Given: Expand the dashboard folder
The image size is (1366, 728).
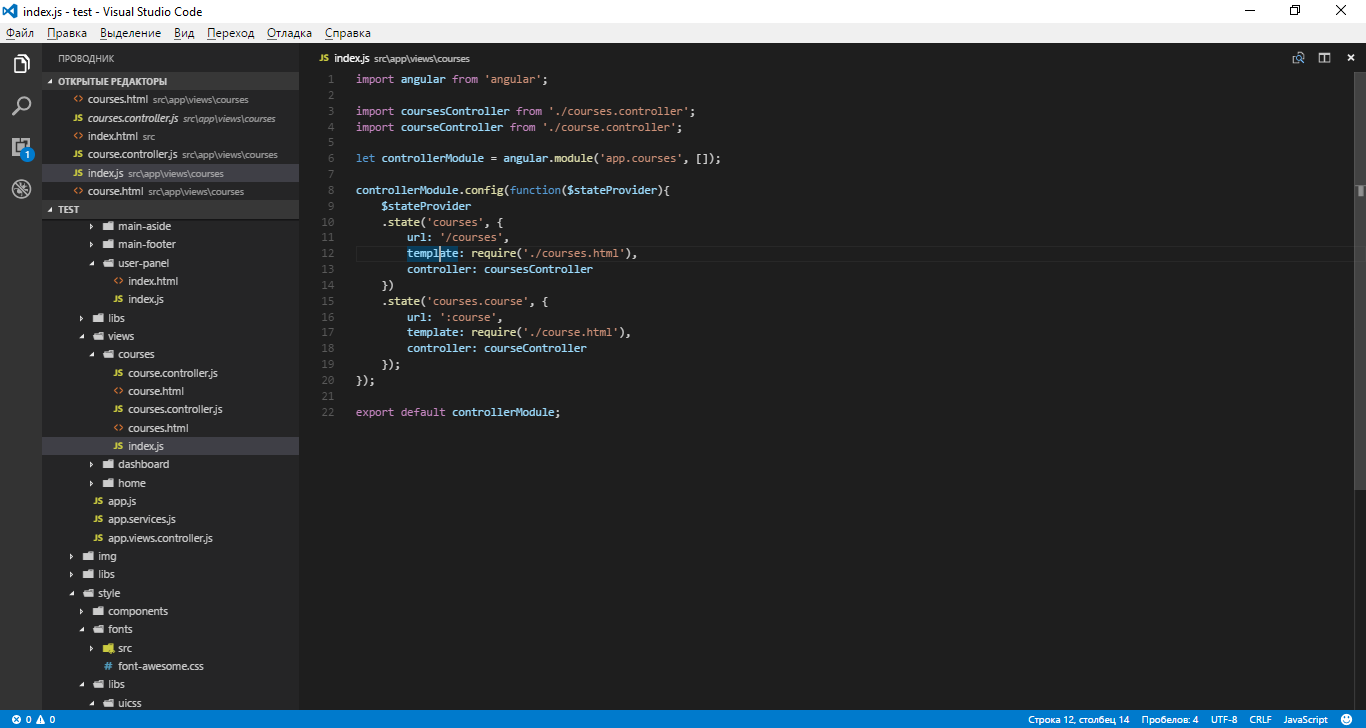Looking at the screenshot, I should [143, 465].
